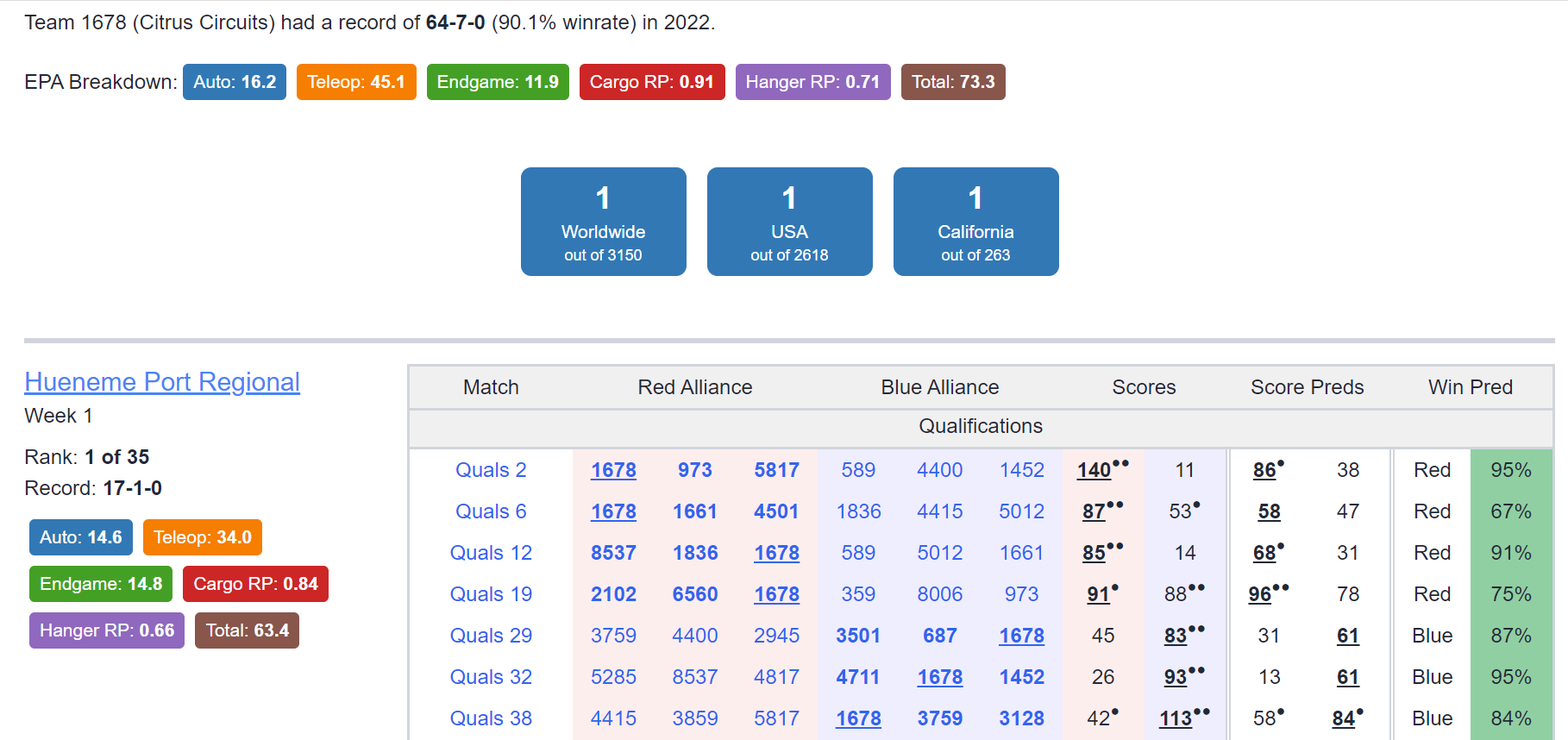
Task: Open the Quals 2 match link
Action: [x=491, y=470]
